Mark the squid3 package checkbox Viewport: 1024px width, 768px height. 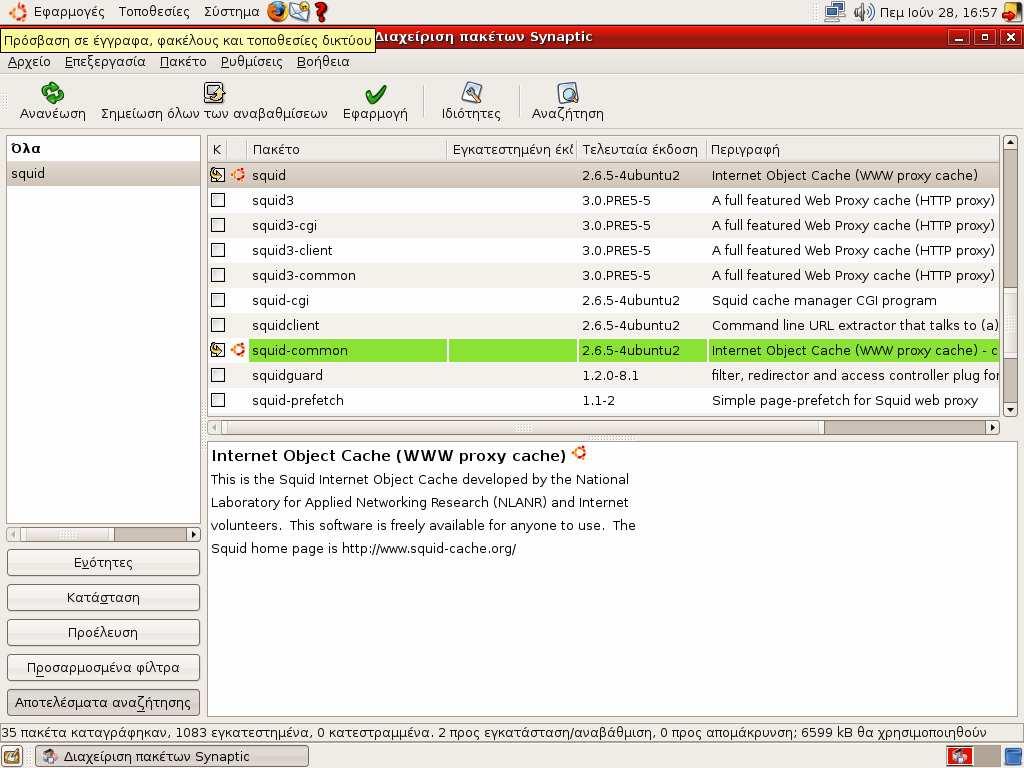click(x=218, y=200)
